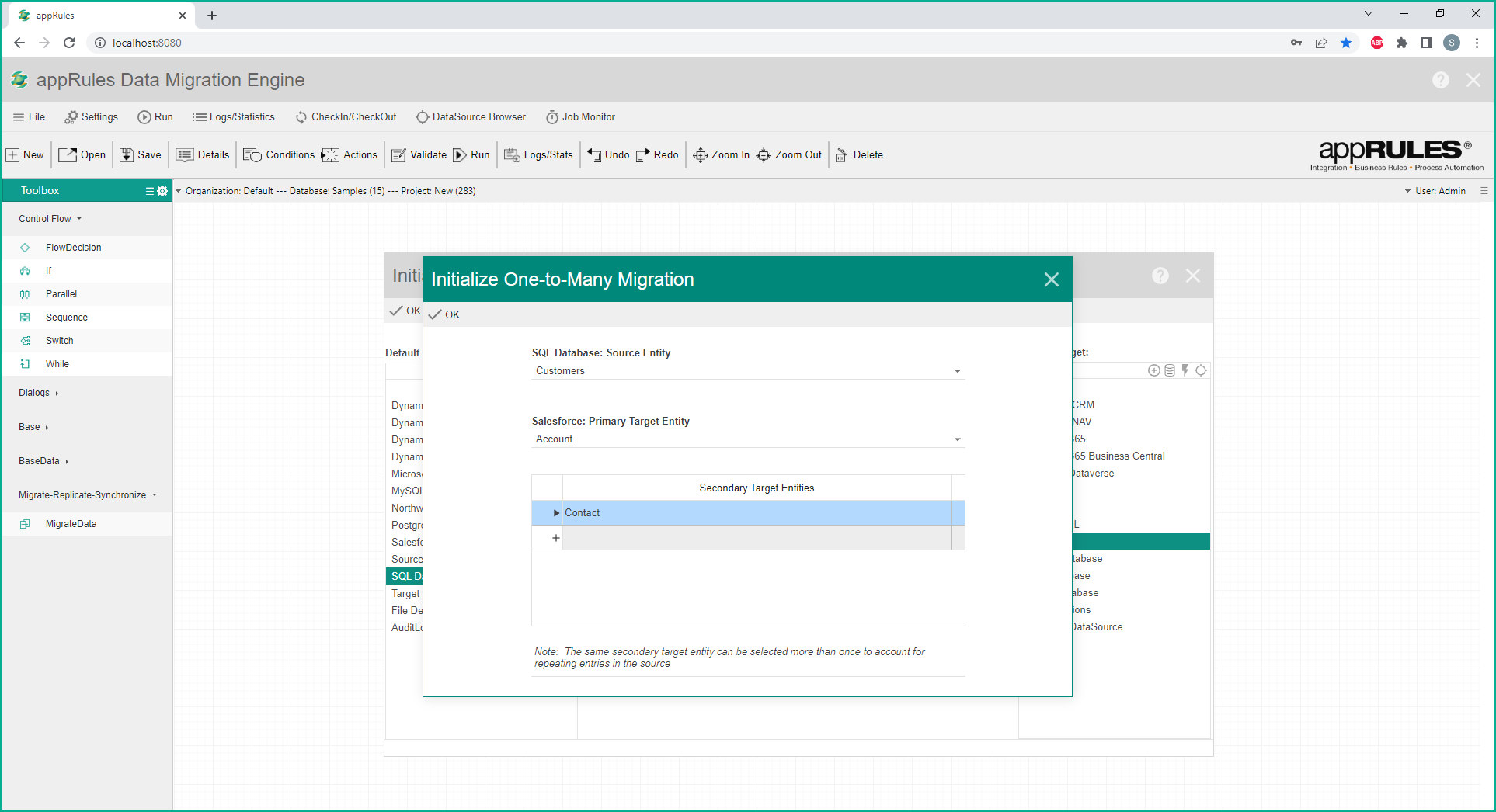1496x812 pixels.
Task: Open the Source Entity Customers dropdown
Action: point(957,371)
